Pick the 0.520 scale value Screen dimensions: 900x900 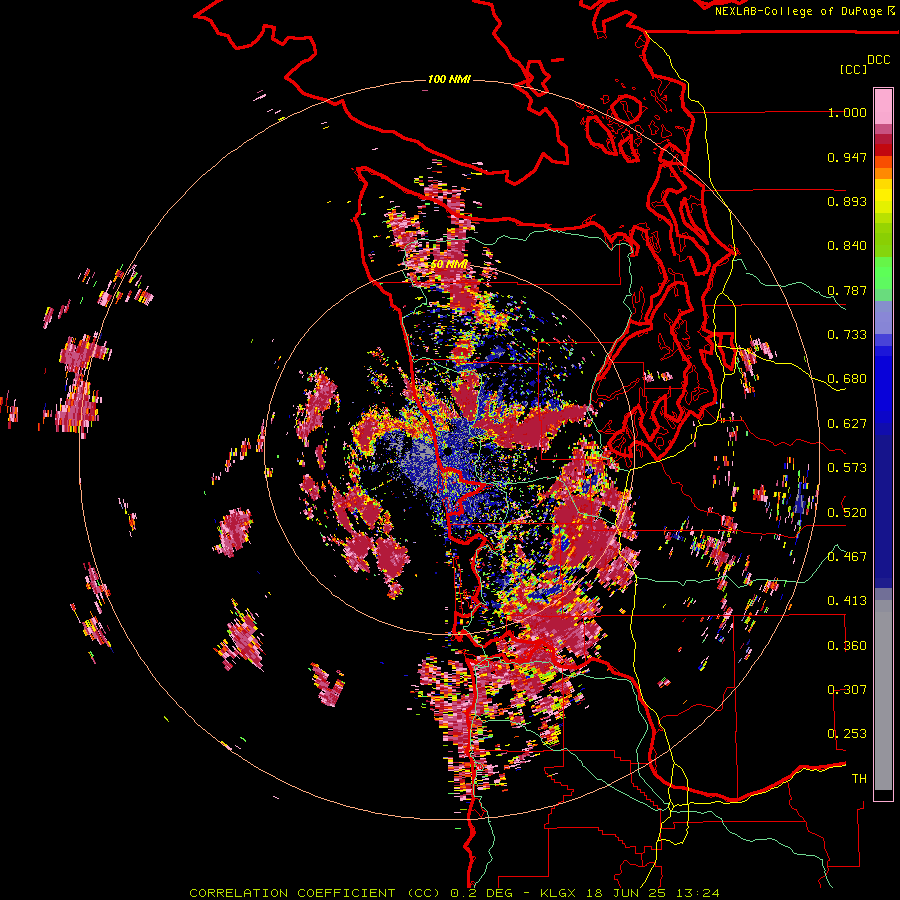[x=847, y=513]
